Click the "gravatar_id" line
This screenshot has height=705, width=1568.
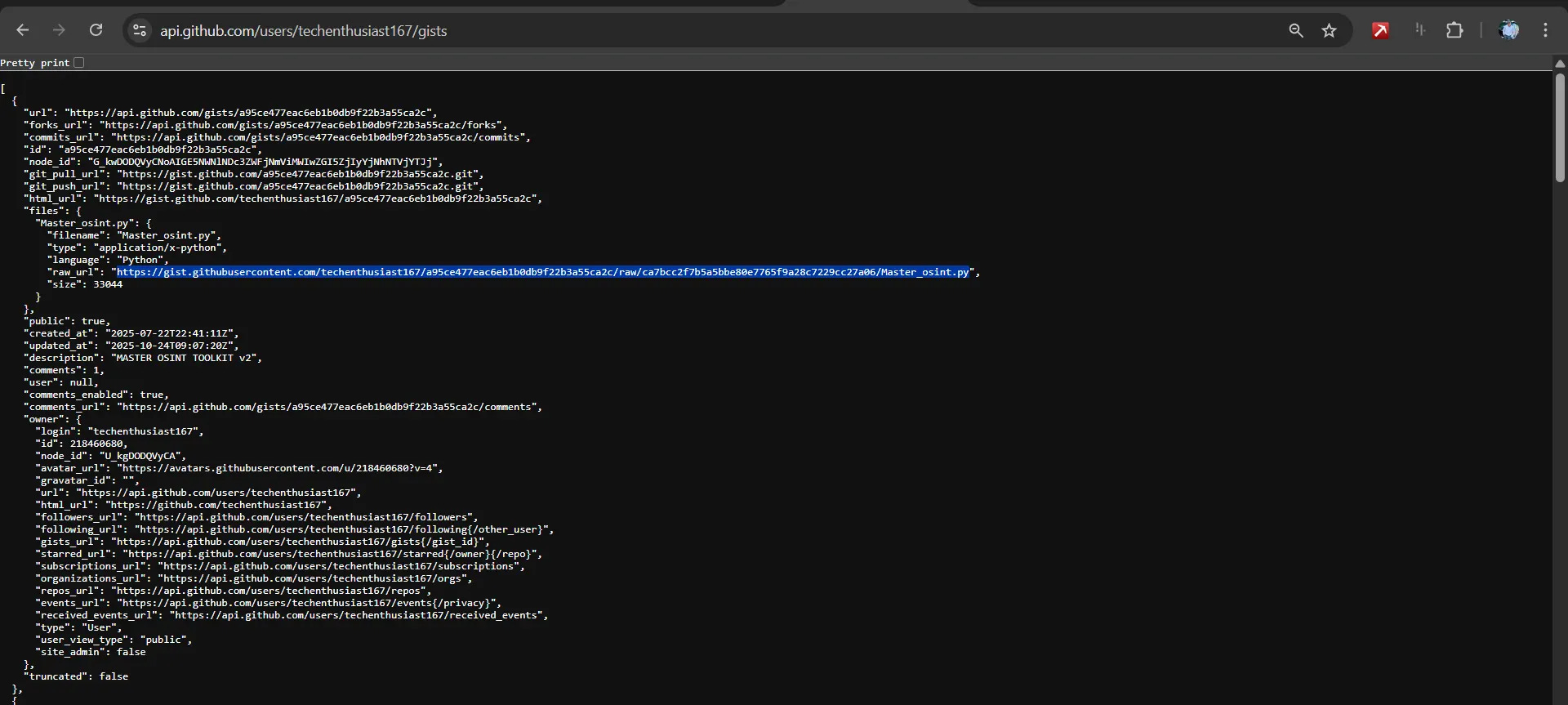87,480
